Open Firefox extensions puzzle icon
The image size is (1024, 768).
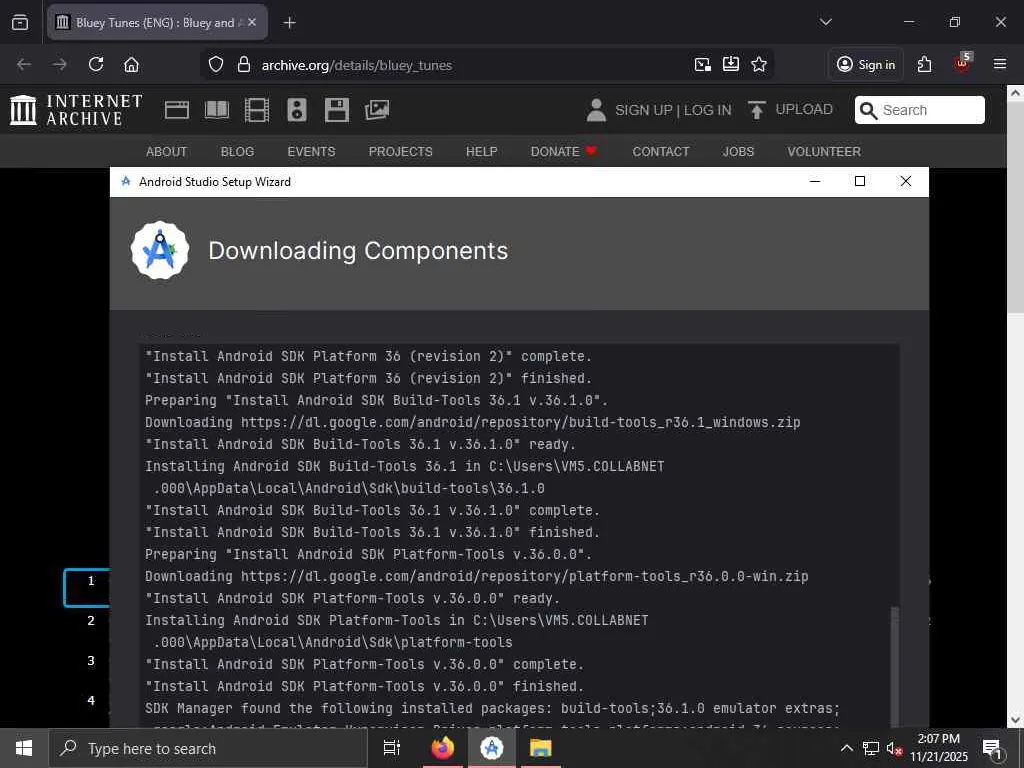(924, 64)
